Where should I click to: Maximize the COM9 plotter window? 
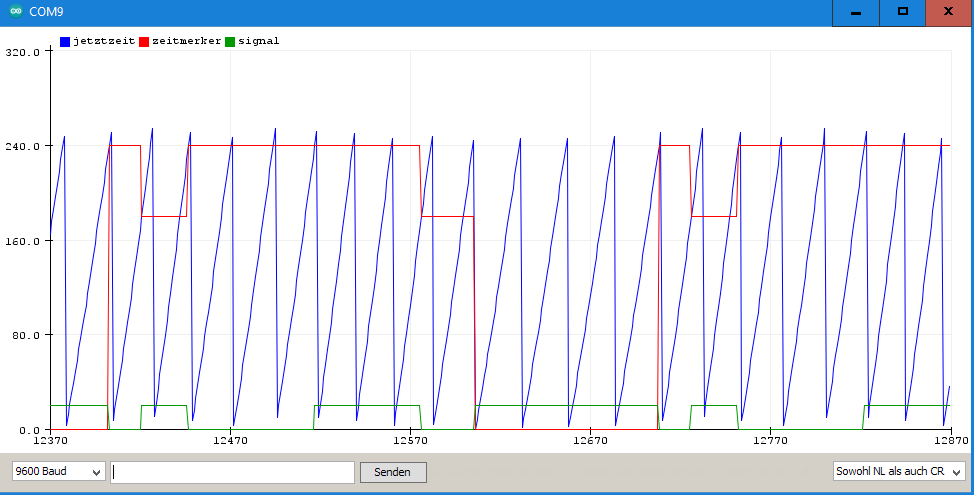(903, 12)
